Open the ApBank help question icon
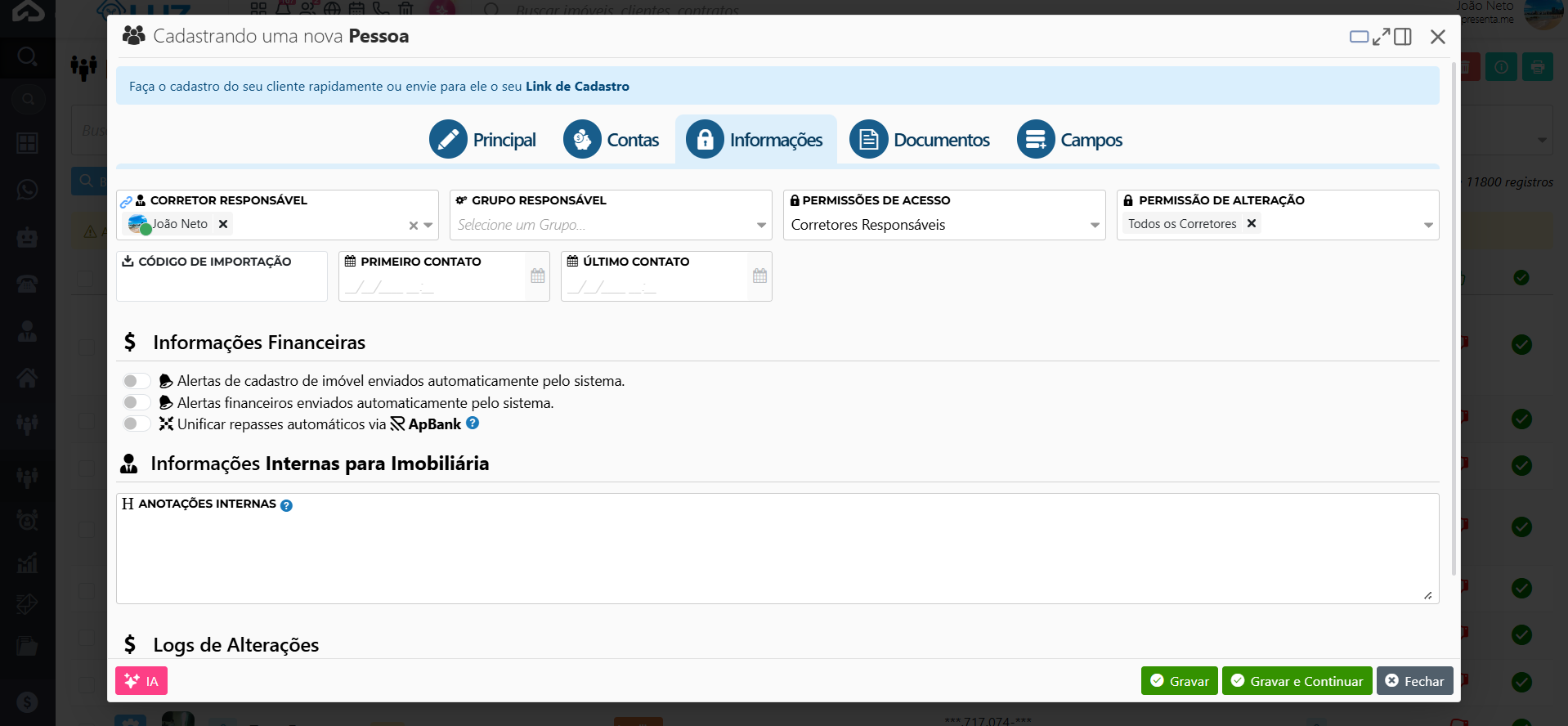 click(x=473, y=423)
